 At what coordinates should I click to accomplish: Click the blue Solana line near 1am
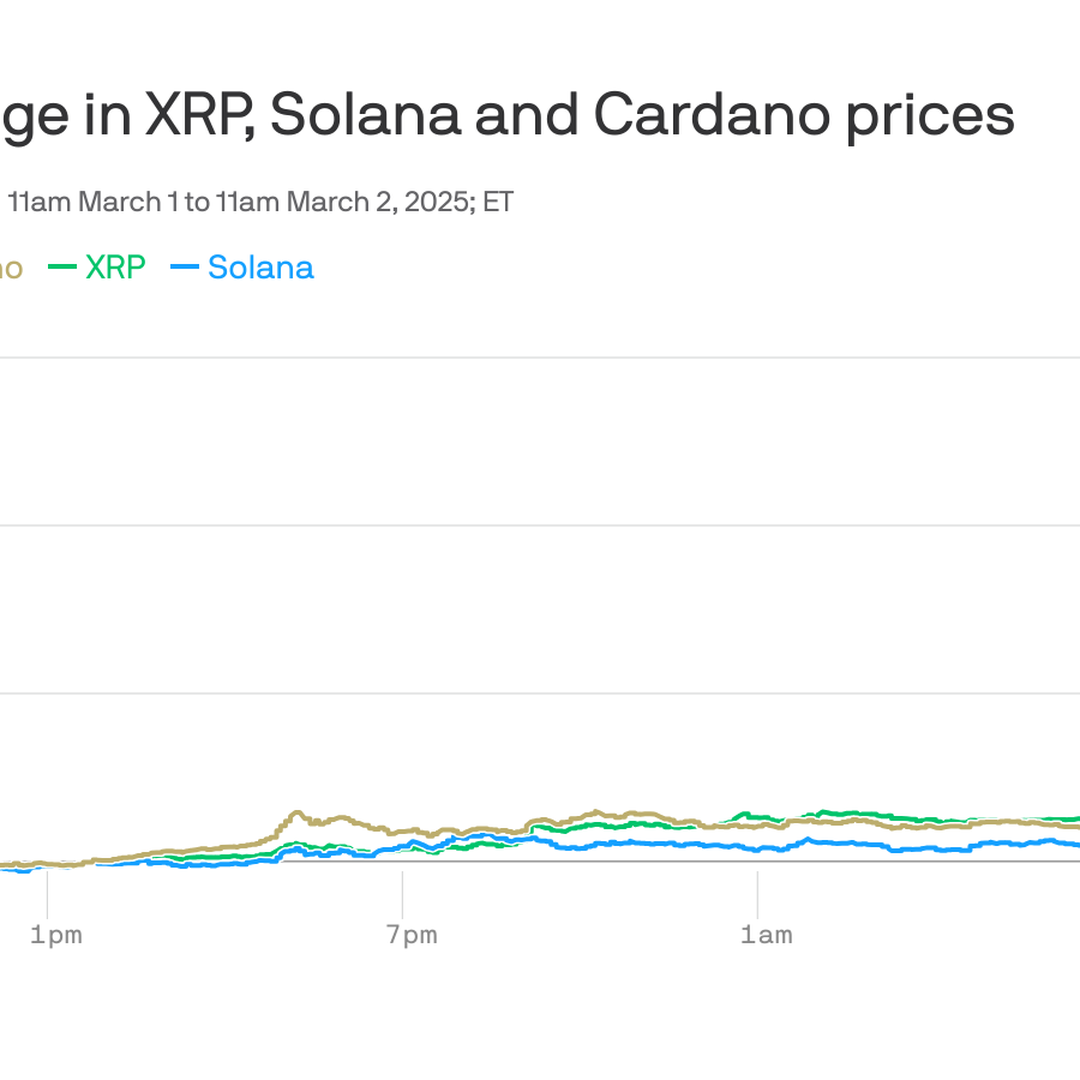(x=758, y=848)
